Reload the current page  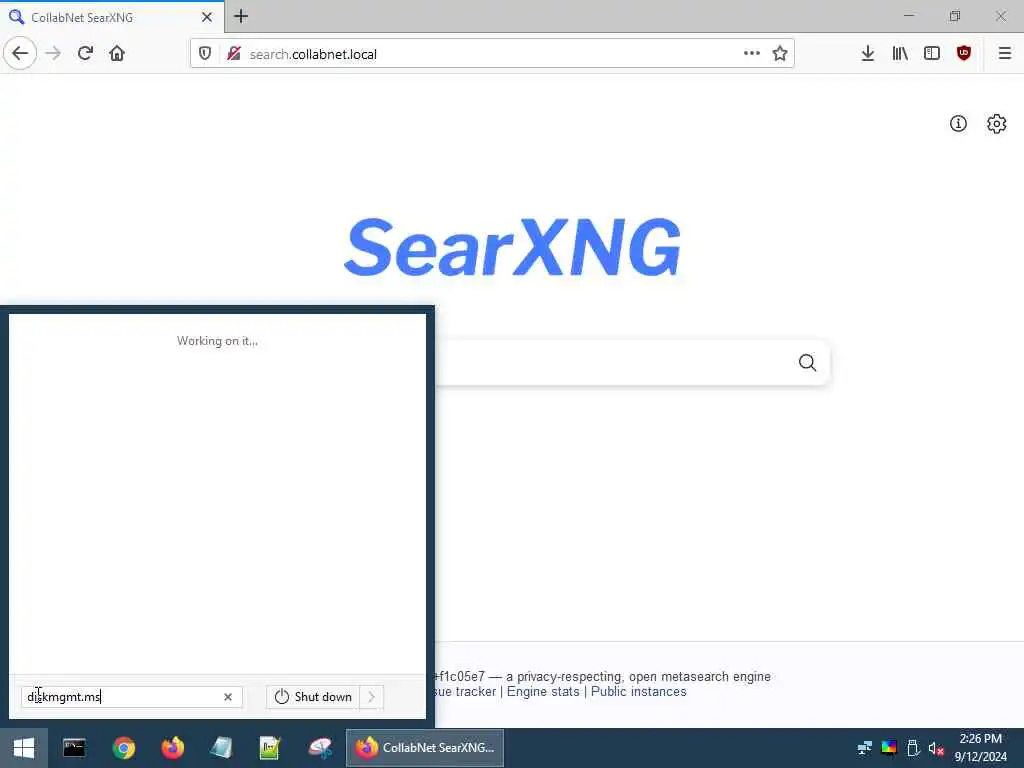point(86,54)
